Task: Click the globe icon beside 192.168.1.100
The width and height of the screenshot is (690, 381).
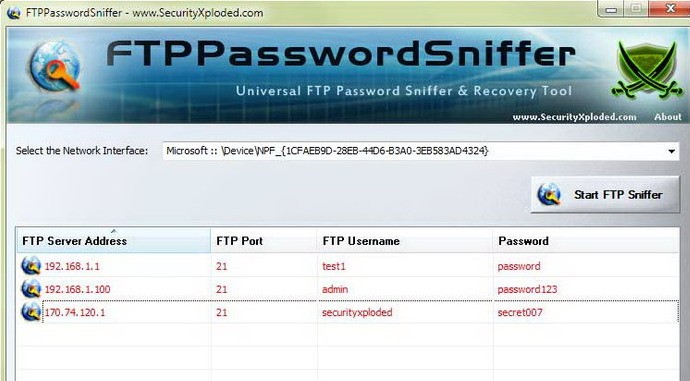Action: (x=31, y=289)
